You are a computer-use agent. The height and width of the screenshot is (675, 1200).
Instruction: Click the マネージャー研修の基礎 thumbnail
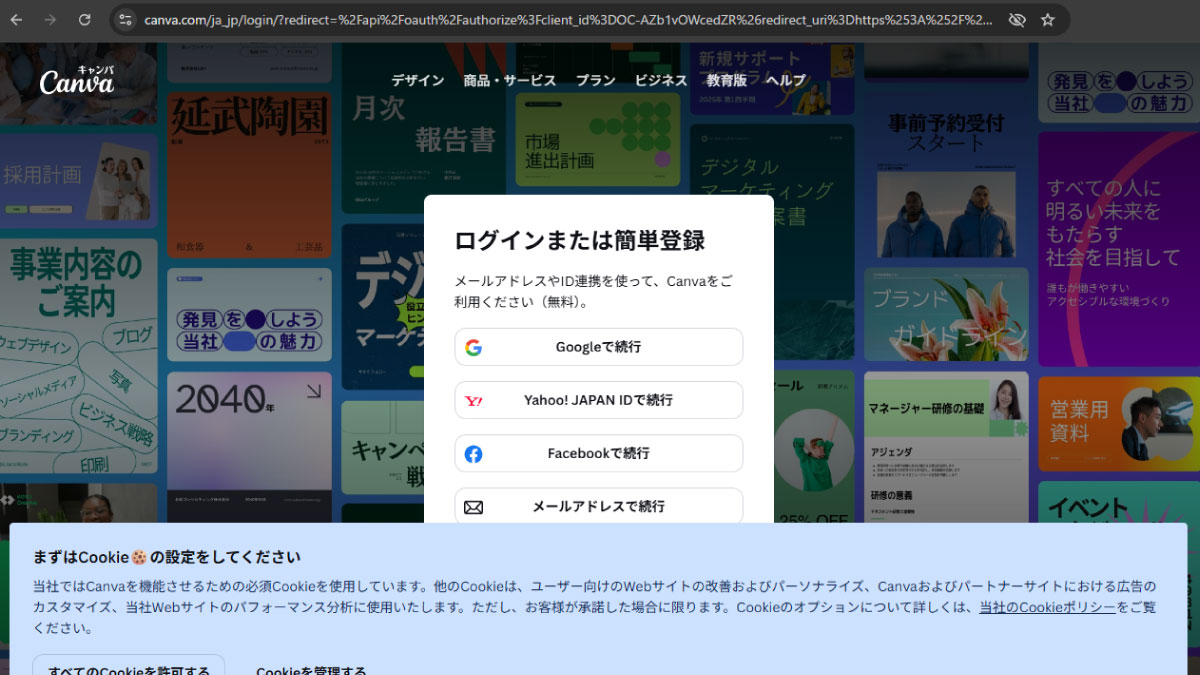(946, 447)
